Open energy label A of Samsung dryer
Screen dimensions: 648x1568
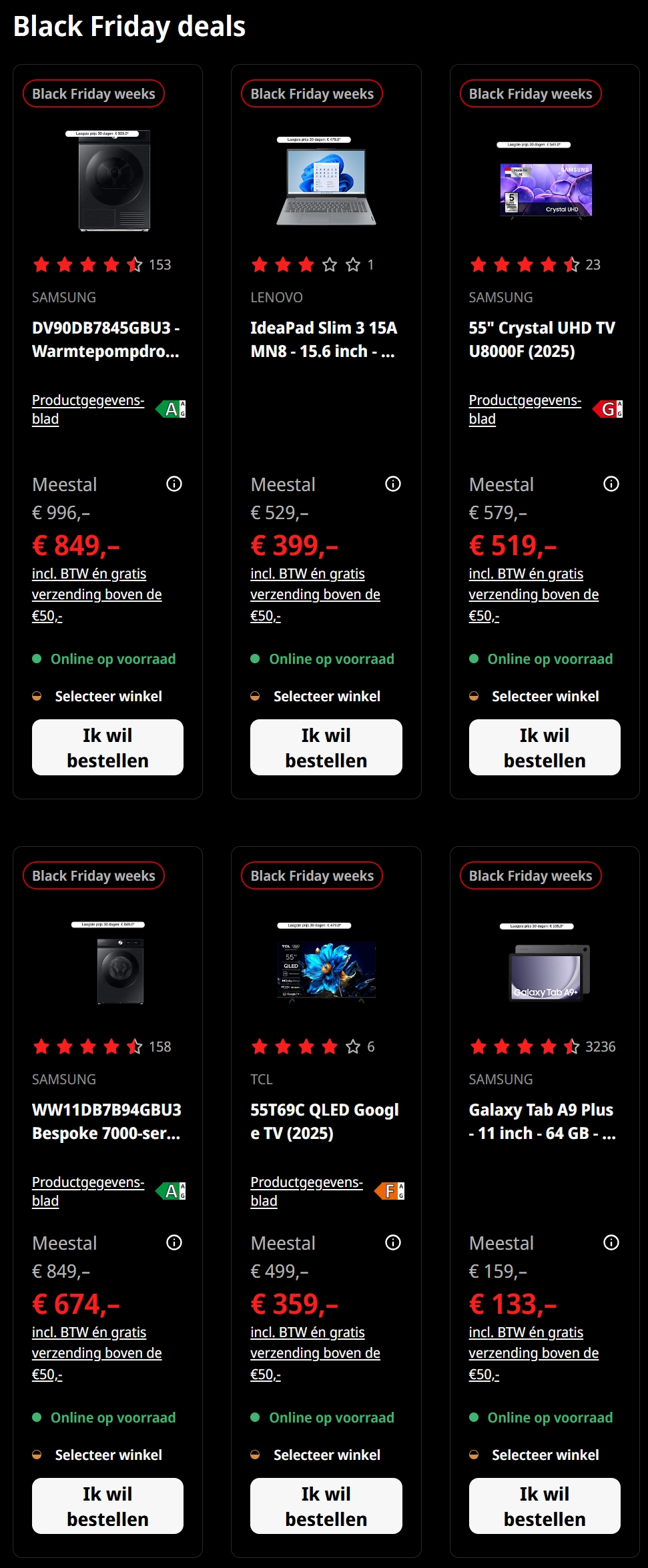click(x=172, y=409)
